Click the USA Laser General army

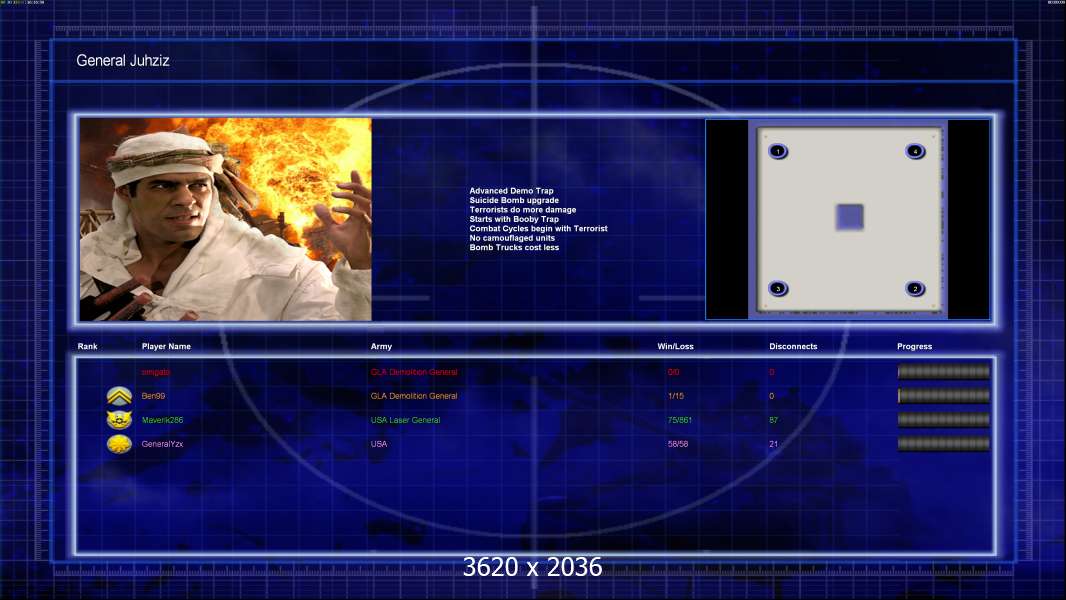pos(405,420)
